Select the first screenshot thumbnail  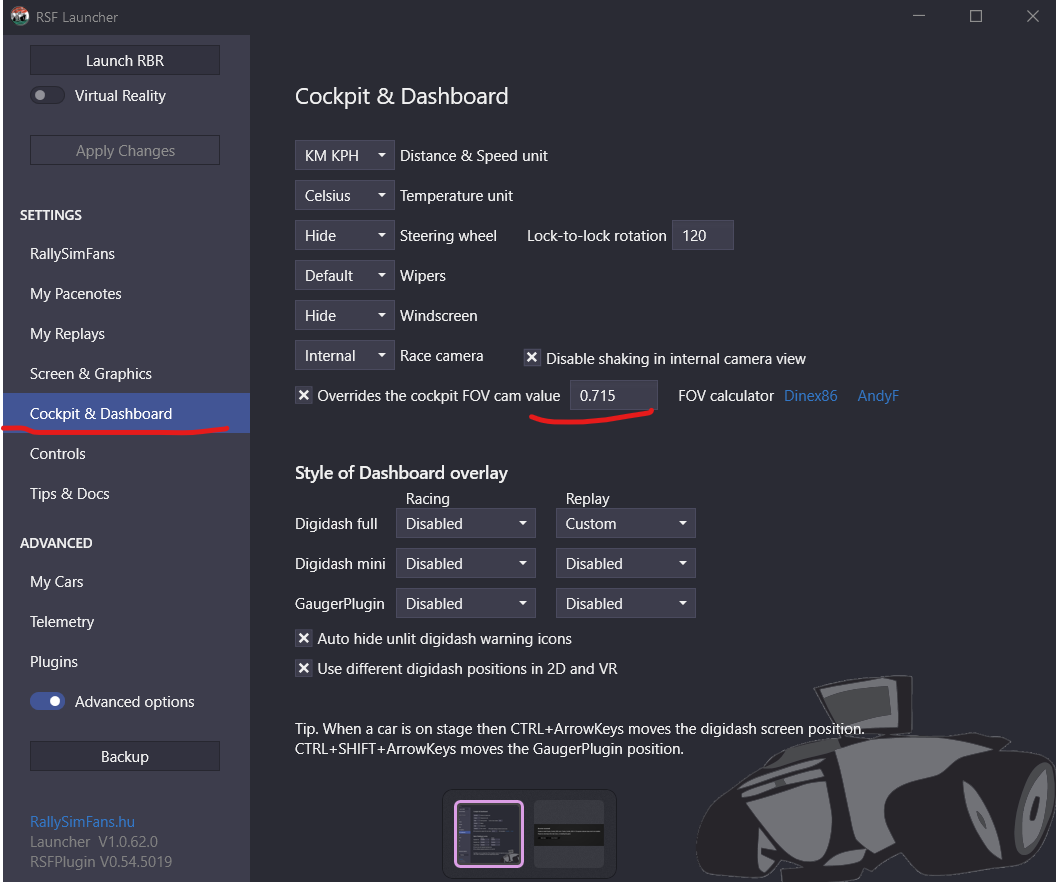(489, 833)
